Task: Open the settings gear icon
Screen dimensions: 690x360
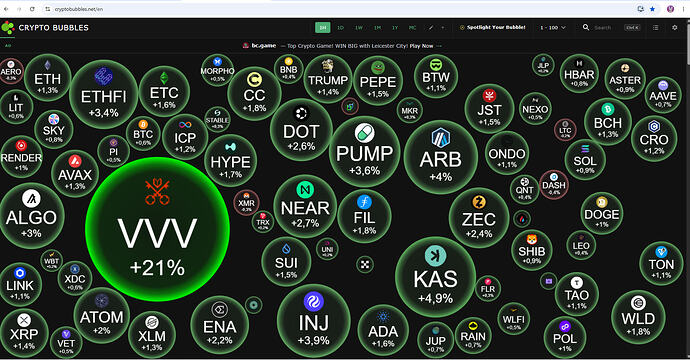Action: pyautogui.click(x=674, y=27)
